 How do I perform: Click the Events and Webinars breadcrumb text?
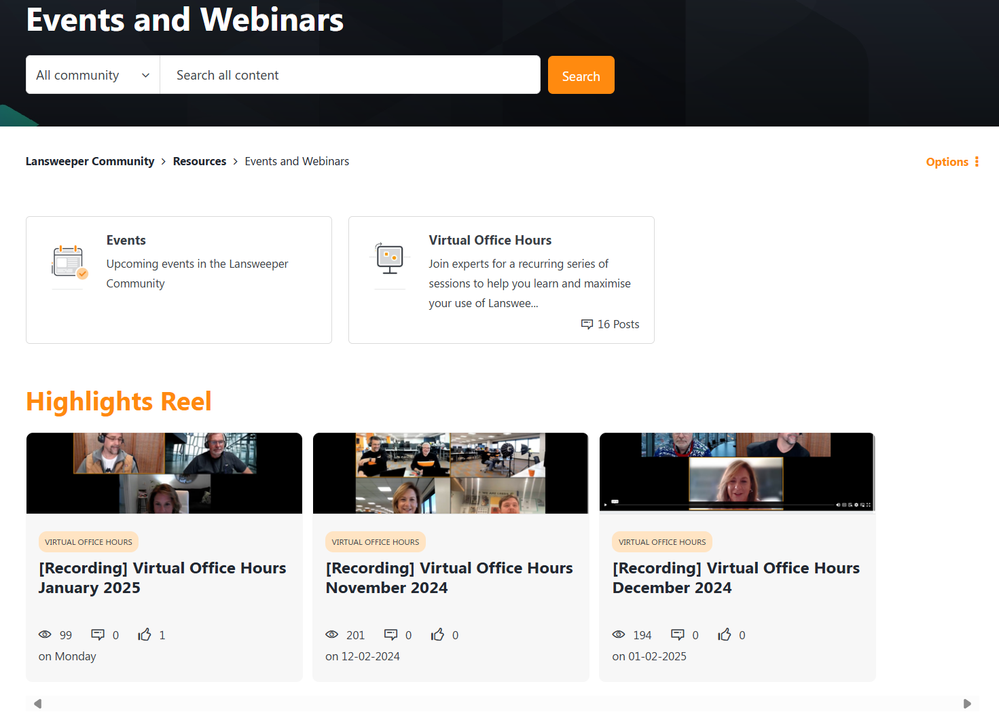pos(297,161)
